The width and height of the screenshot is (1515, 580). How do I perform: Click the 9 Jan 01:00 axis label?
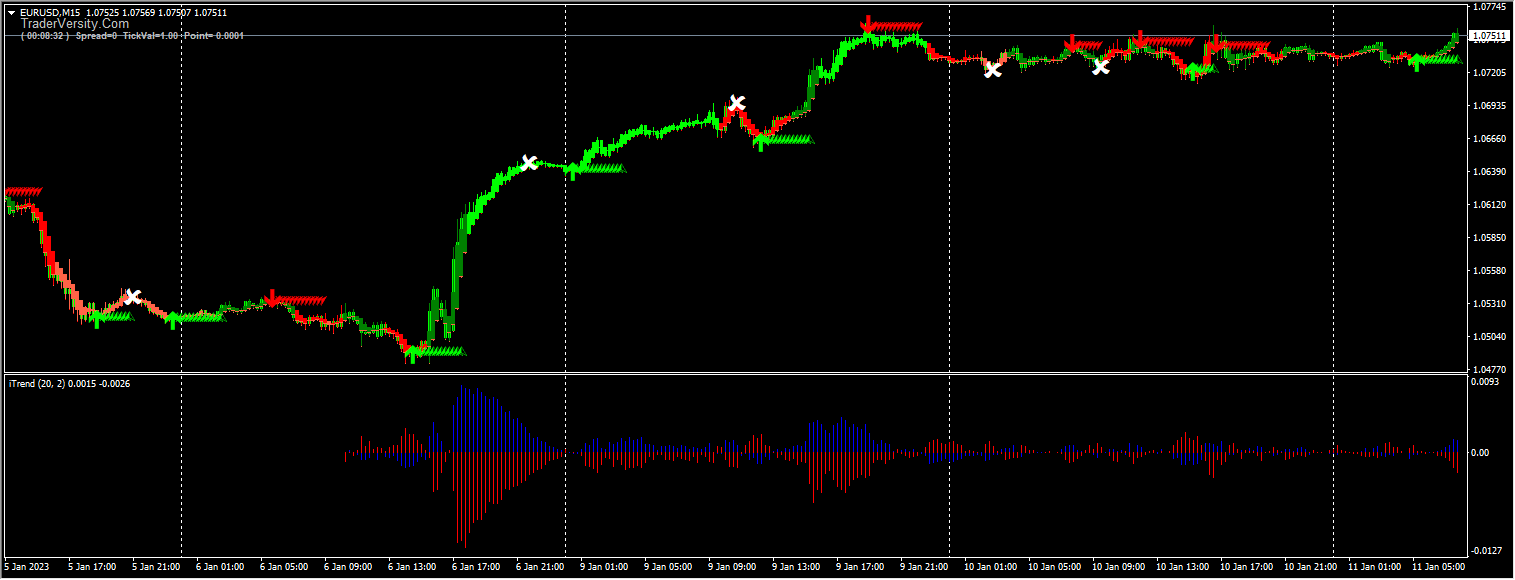click(x=606, y=566)
